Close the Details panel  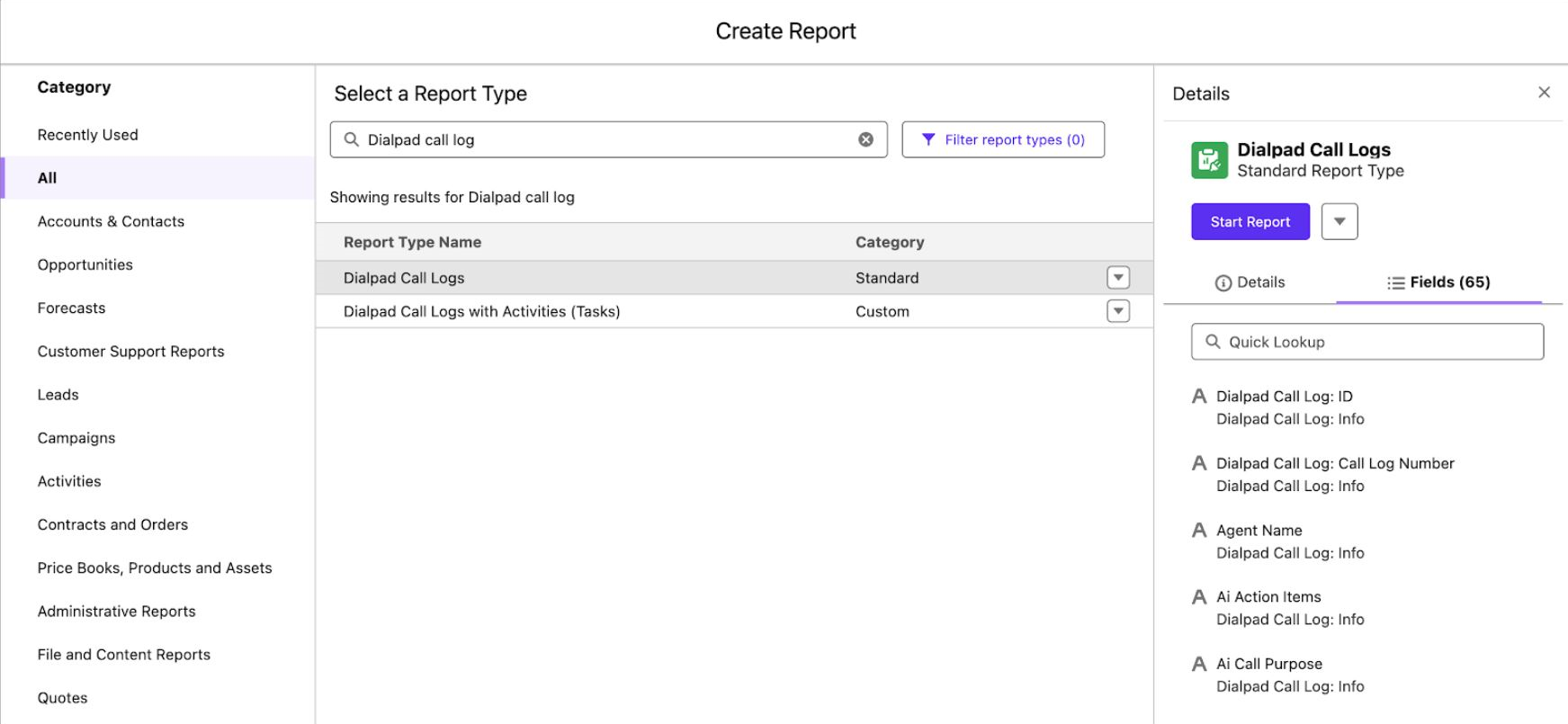1544,92
